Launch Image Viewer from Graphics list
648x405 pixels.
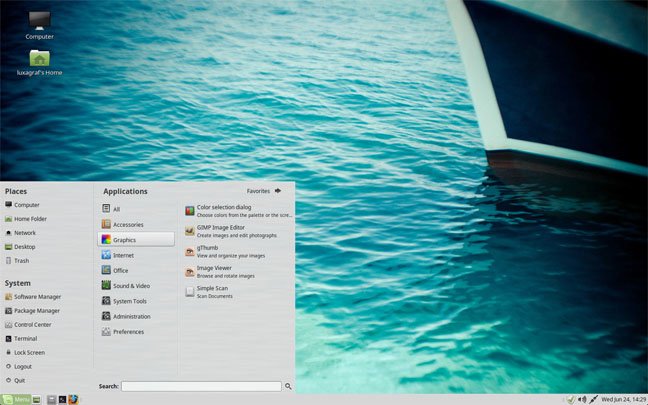[235, 271]
